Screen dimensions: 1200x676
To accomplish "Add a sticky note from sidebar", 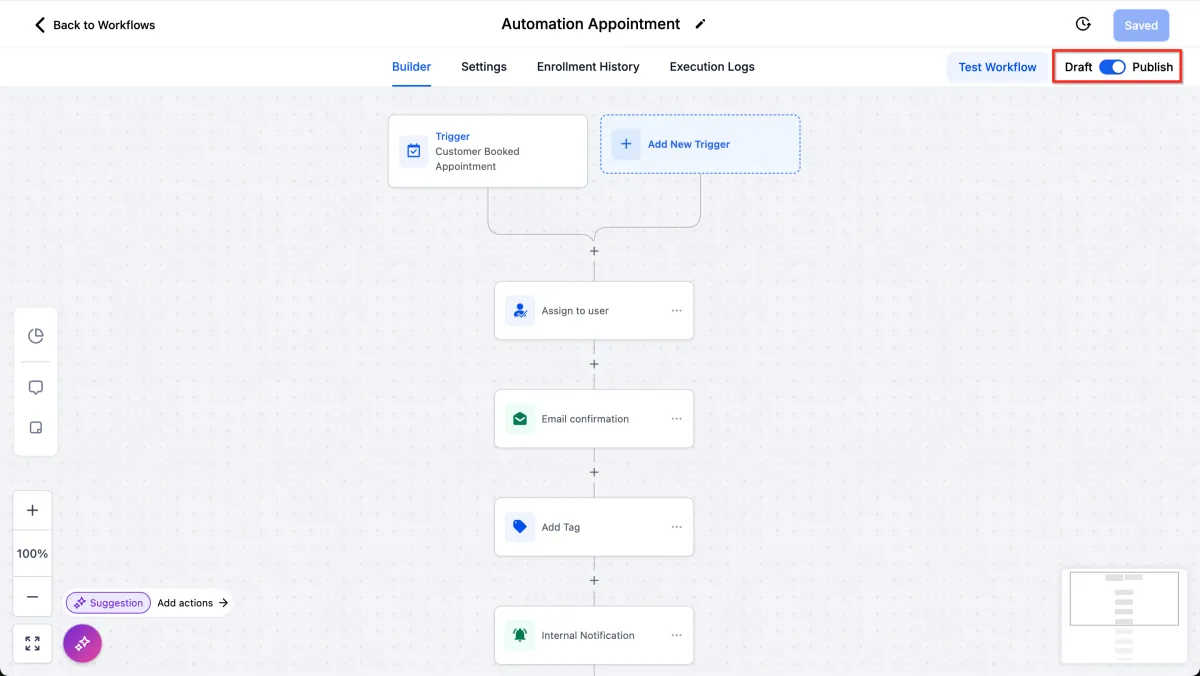I will pos(36,428).
